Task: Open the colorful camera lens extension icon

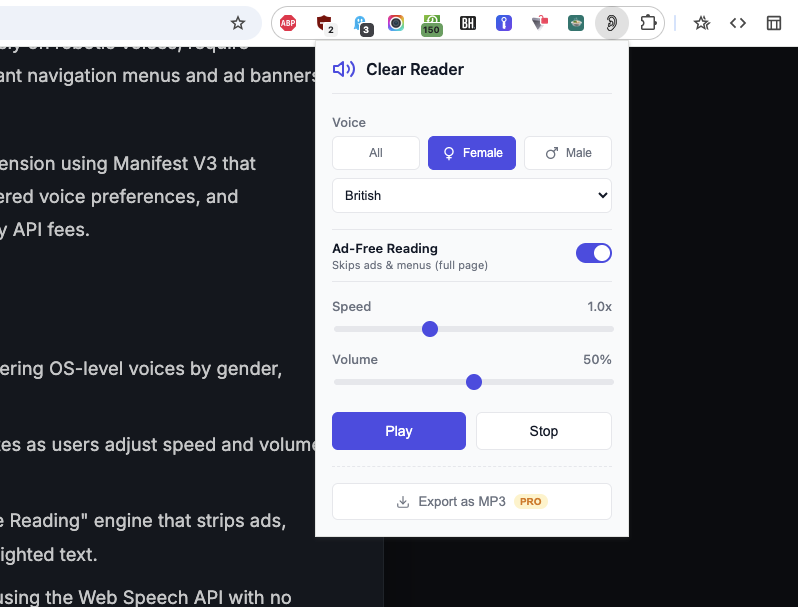Action: coord(395,23)
